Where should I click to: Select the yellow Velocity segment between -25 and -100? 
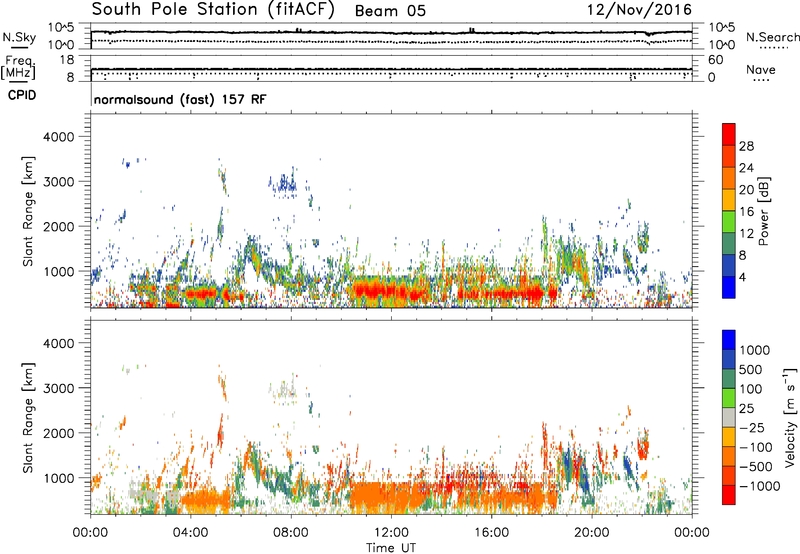pyautogui.click(x=729, y=437)
